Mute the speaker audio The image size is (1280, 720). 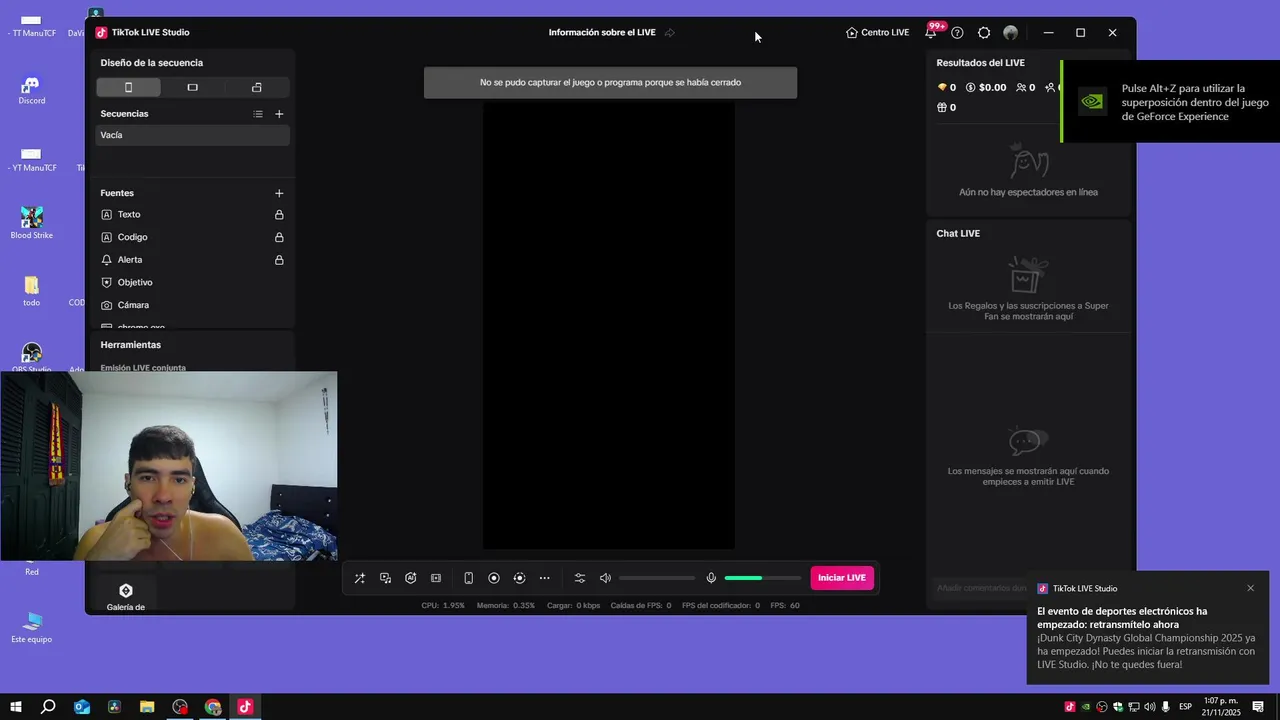[605, 578]
